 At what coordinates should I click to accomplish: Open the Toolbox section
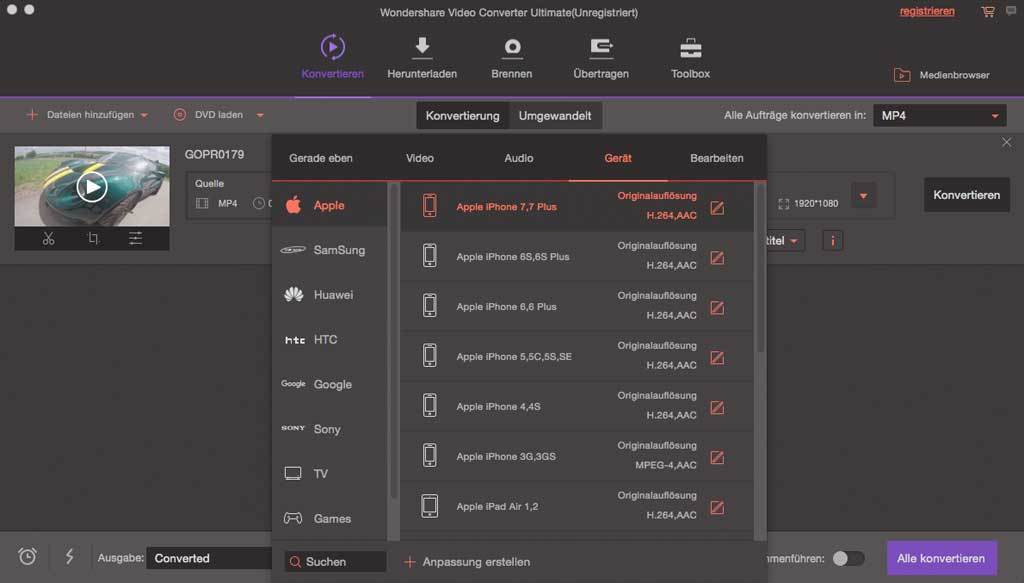[x=690, y=57]
